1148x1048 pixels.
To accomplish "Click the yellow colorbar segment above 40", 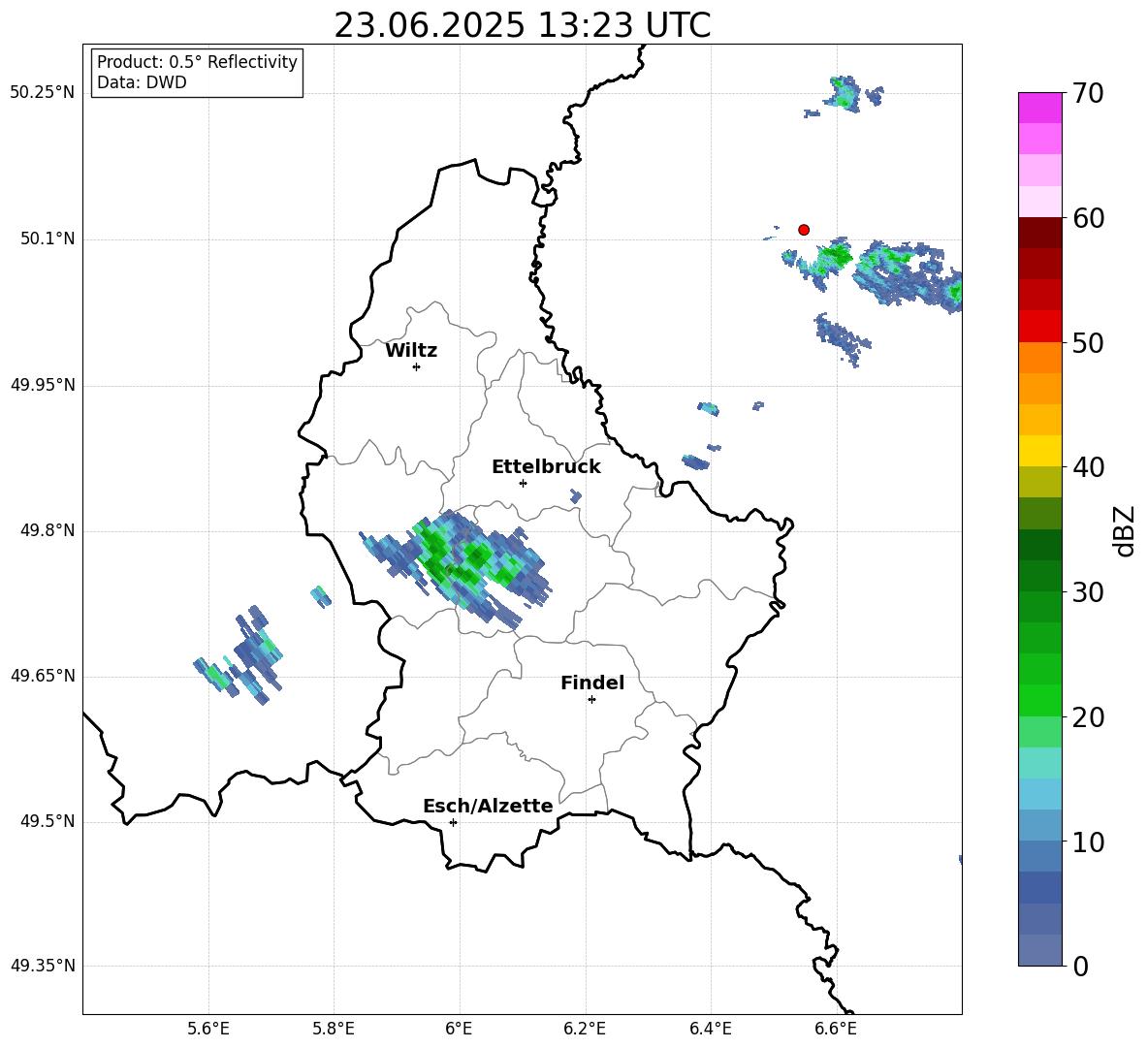I will (x=1039, y=451).
